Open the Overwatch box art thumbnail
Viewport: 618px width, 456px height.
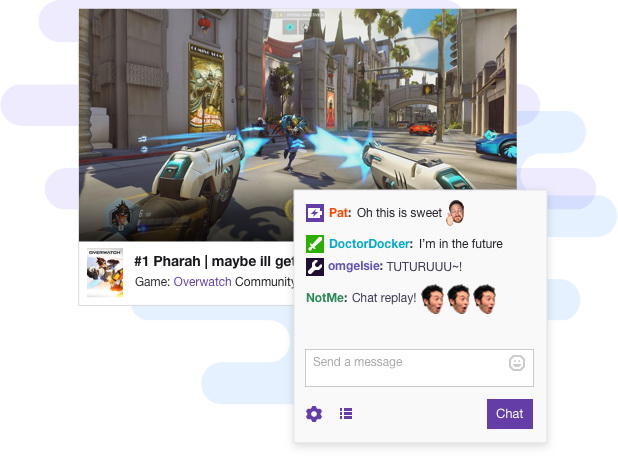[x=105, y=272]
